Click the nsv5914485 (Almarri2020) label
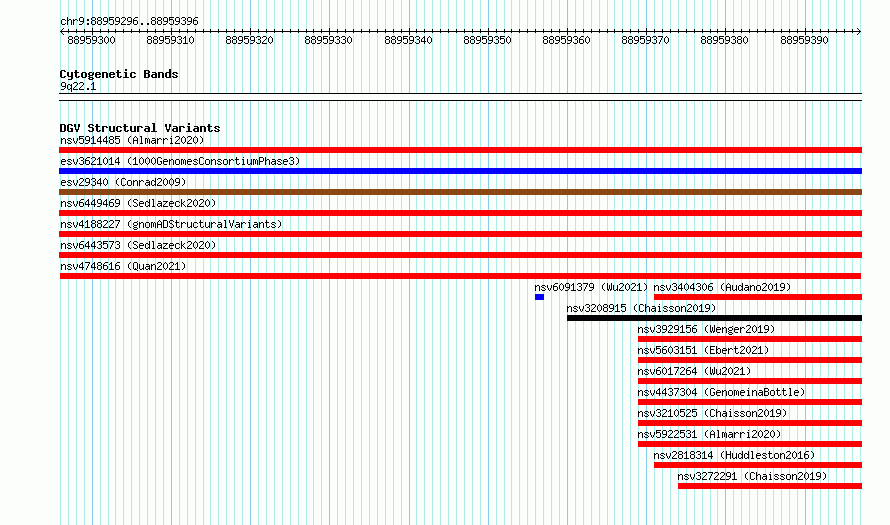The width and height of the screenshot is (890, 525). pyautogui.click(x=132, y=140)
